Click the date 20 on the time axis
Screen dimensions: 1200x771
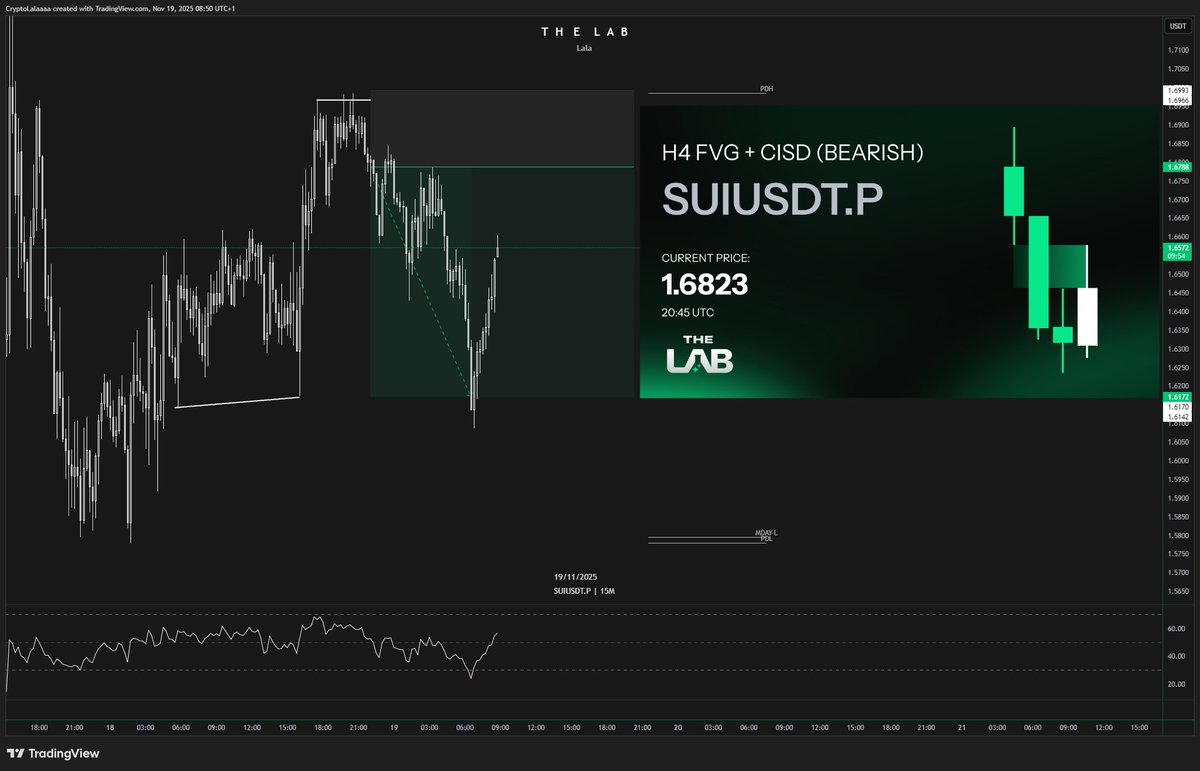point(677,728)
